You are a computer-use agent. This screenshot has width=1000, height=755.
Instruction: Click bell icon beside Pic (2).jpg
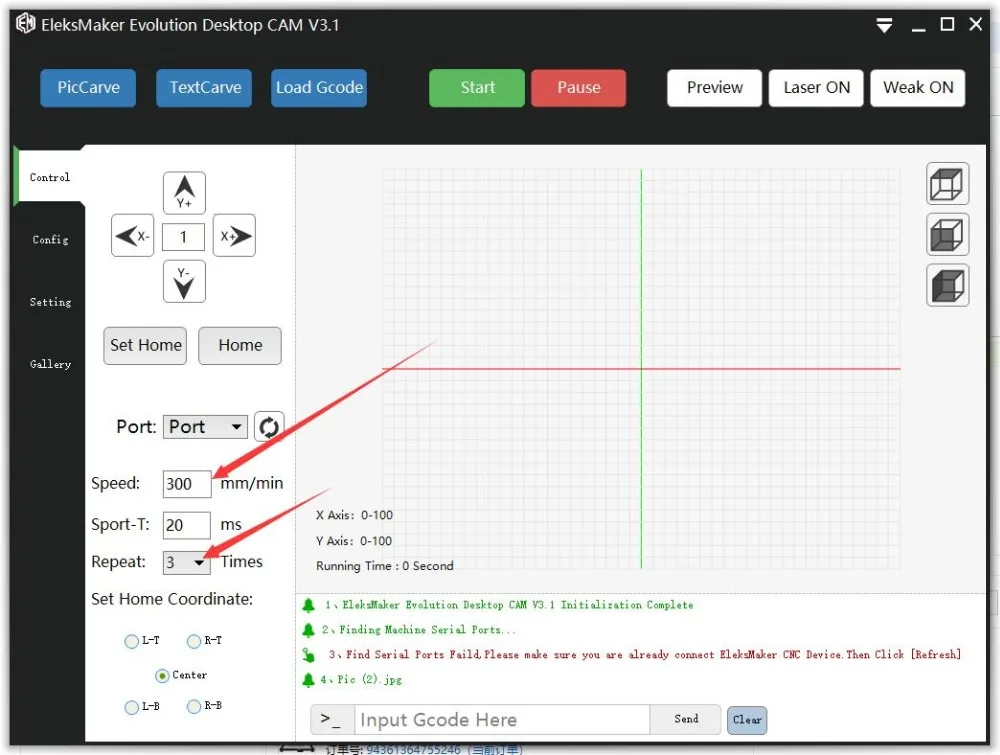(x=309, y=680)
